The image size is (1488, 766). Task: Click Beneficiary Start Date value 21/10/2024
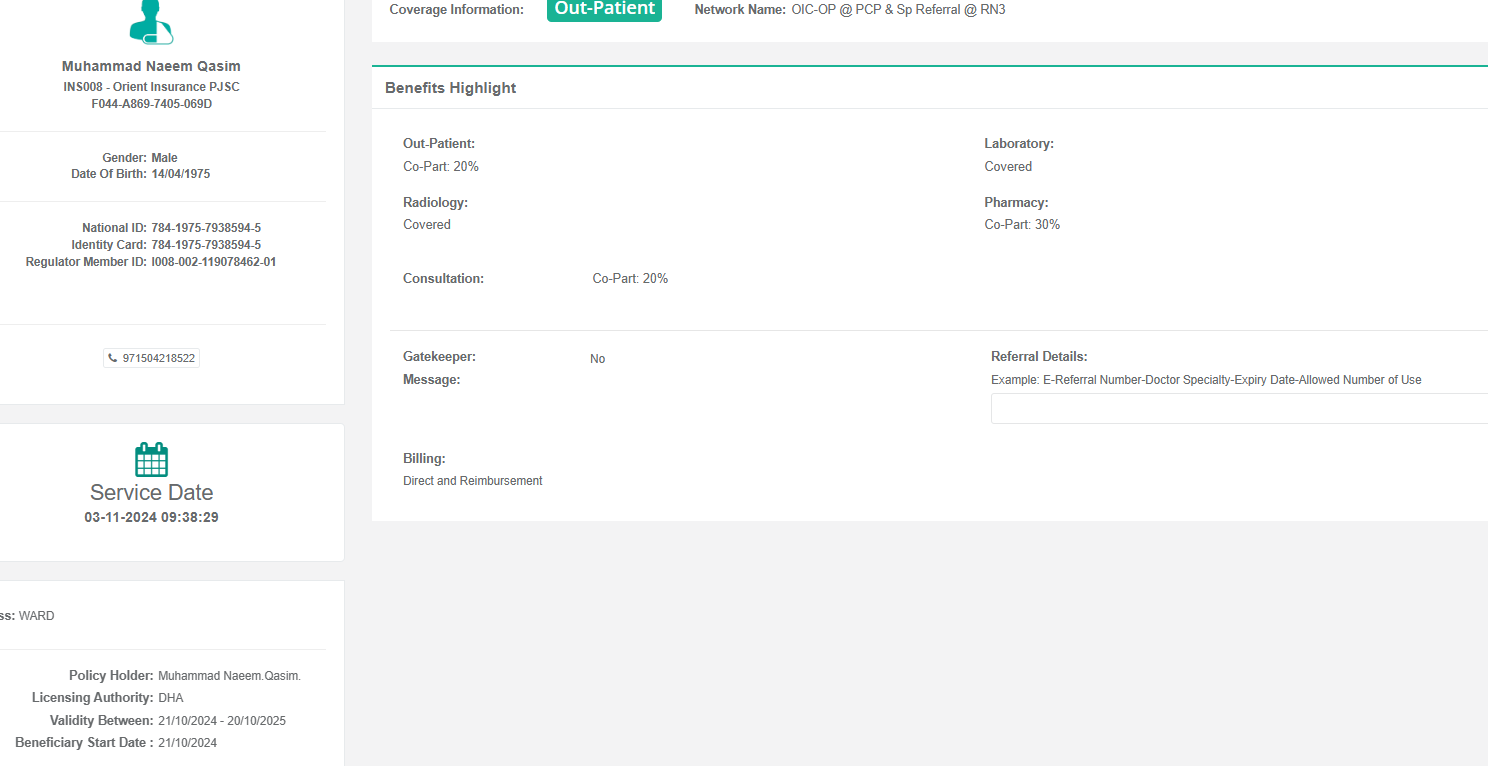[x=187, y=743]
